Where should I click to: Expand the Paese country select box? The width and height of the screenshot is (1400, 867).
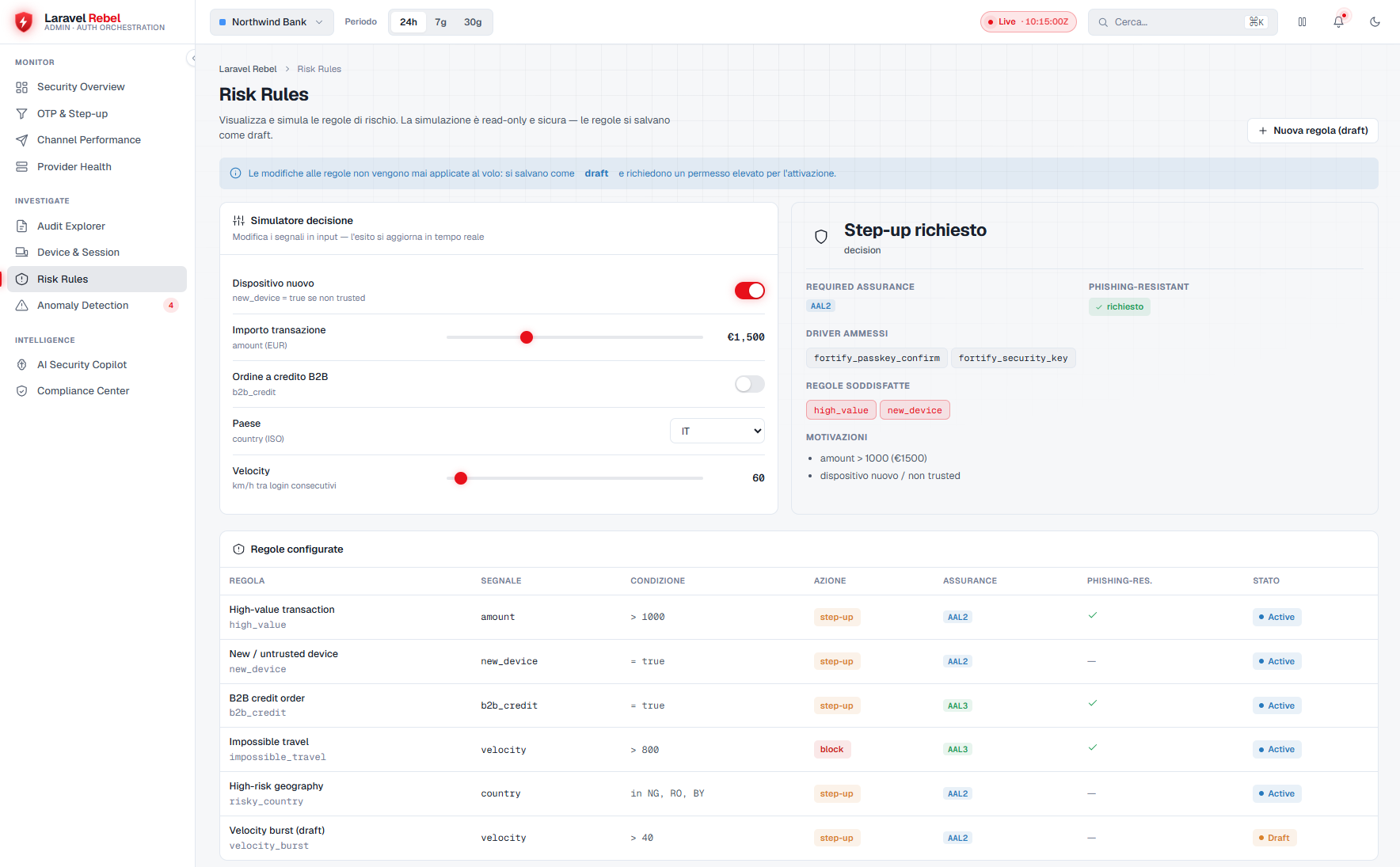pos(717,432)
